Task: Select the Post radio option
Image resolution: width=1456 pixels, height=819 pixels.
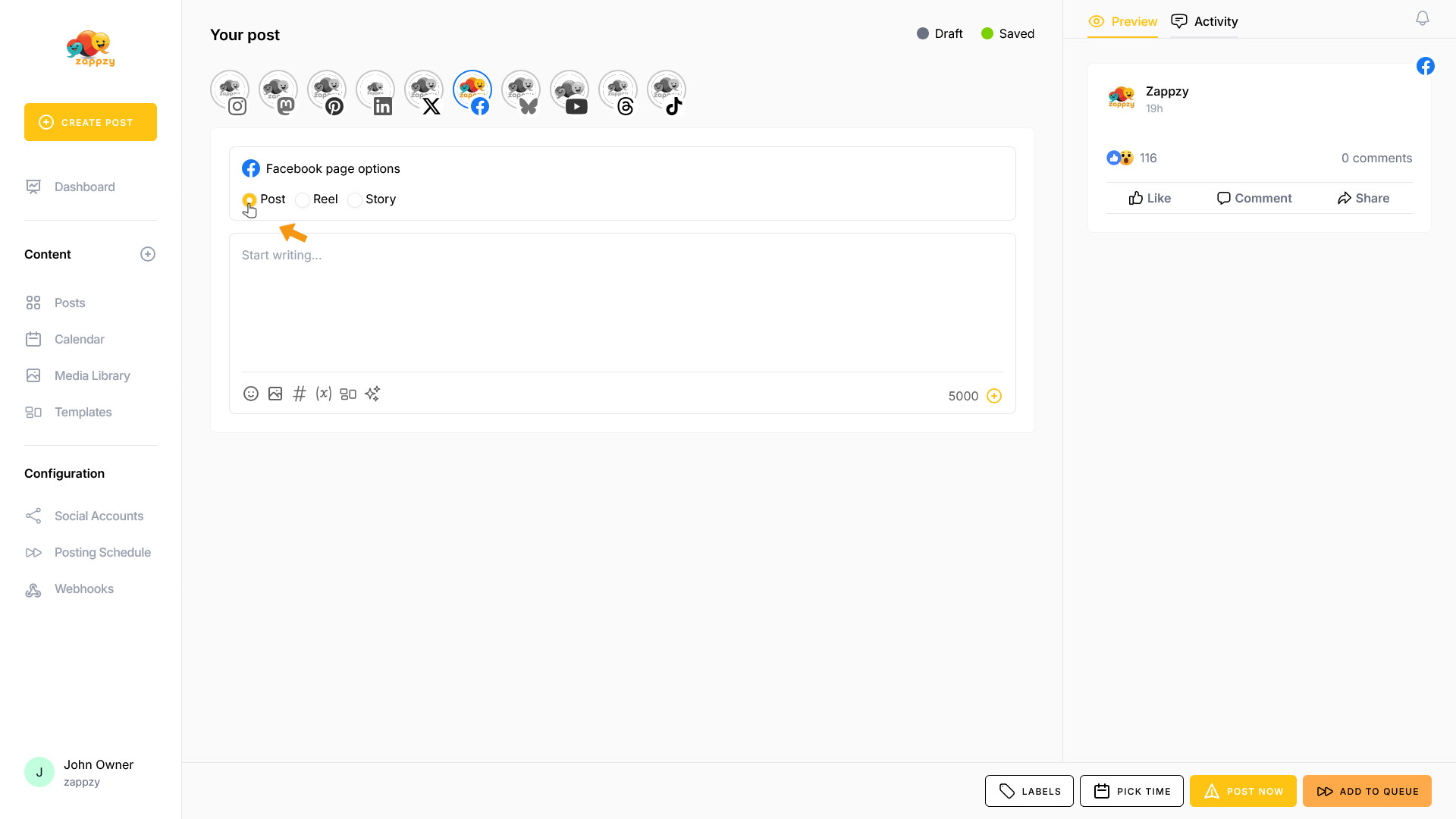Action: pos(249,200)
